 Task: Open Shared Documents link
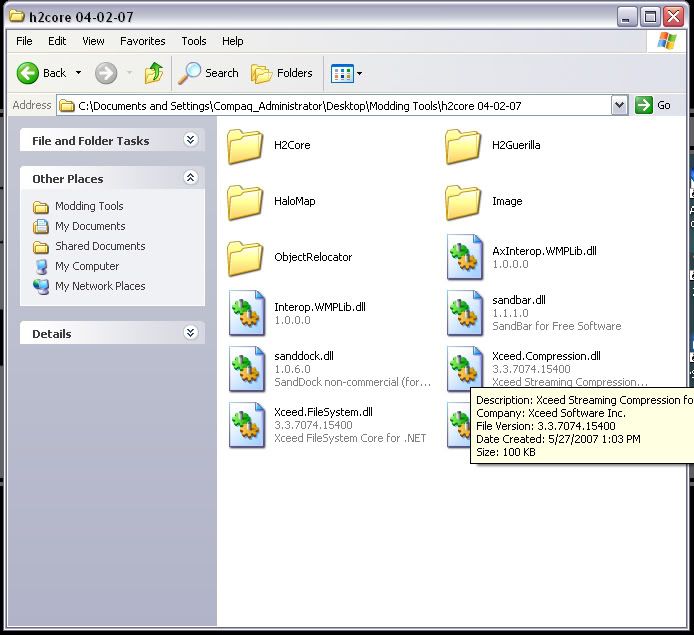click(x=100, y=246)
